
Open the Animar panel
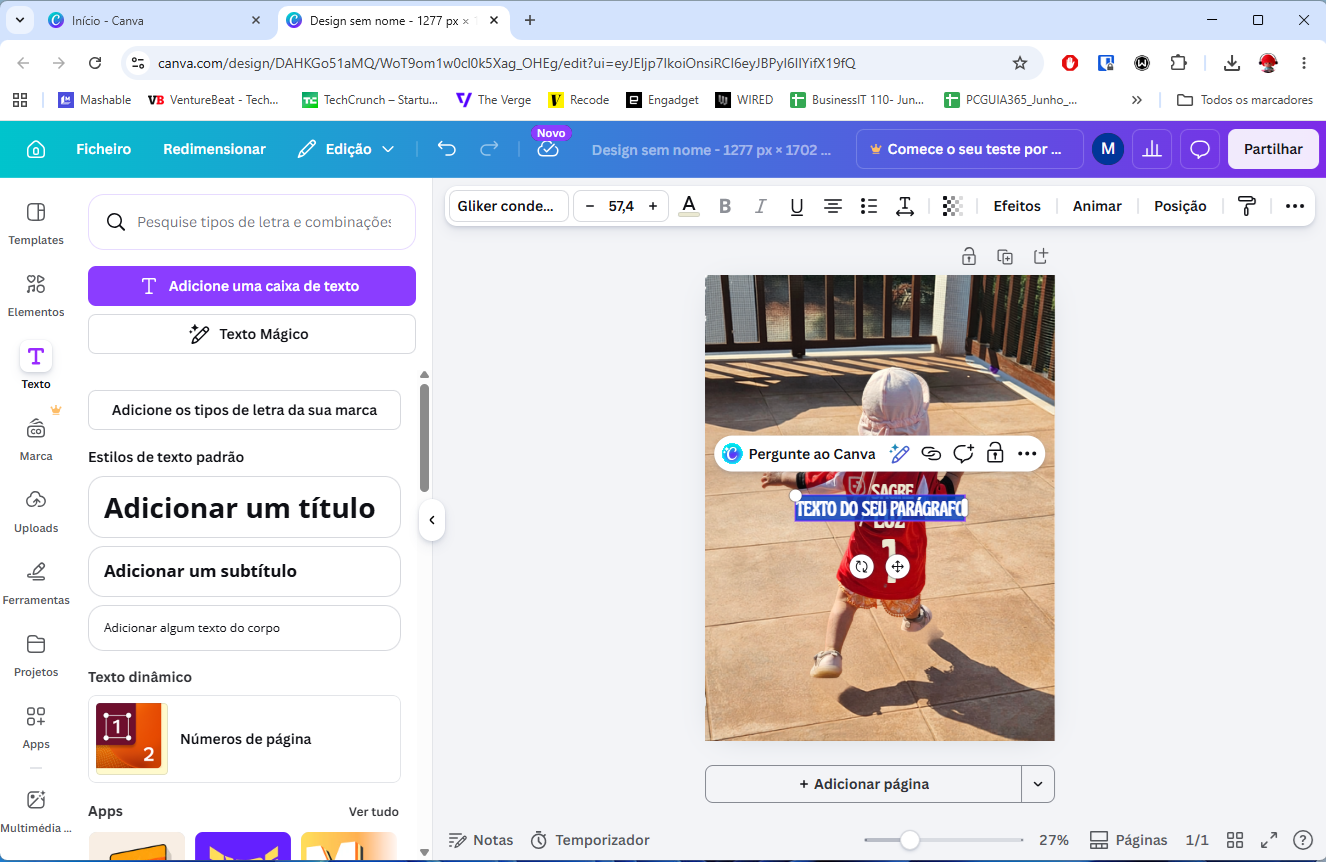(1097, 206)
